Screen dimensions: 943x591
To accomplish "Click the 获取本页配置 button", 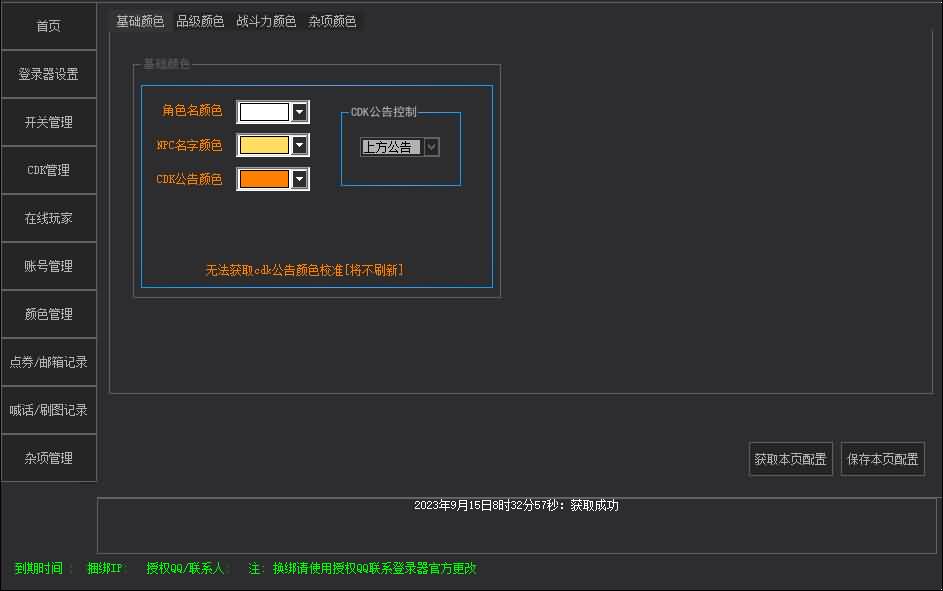I will point(790,459).
